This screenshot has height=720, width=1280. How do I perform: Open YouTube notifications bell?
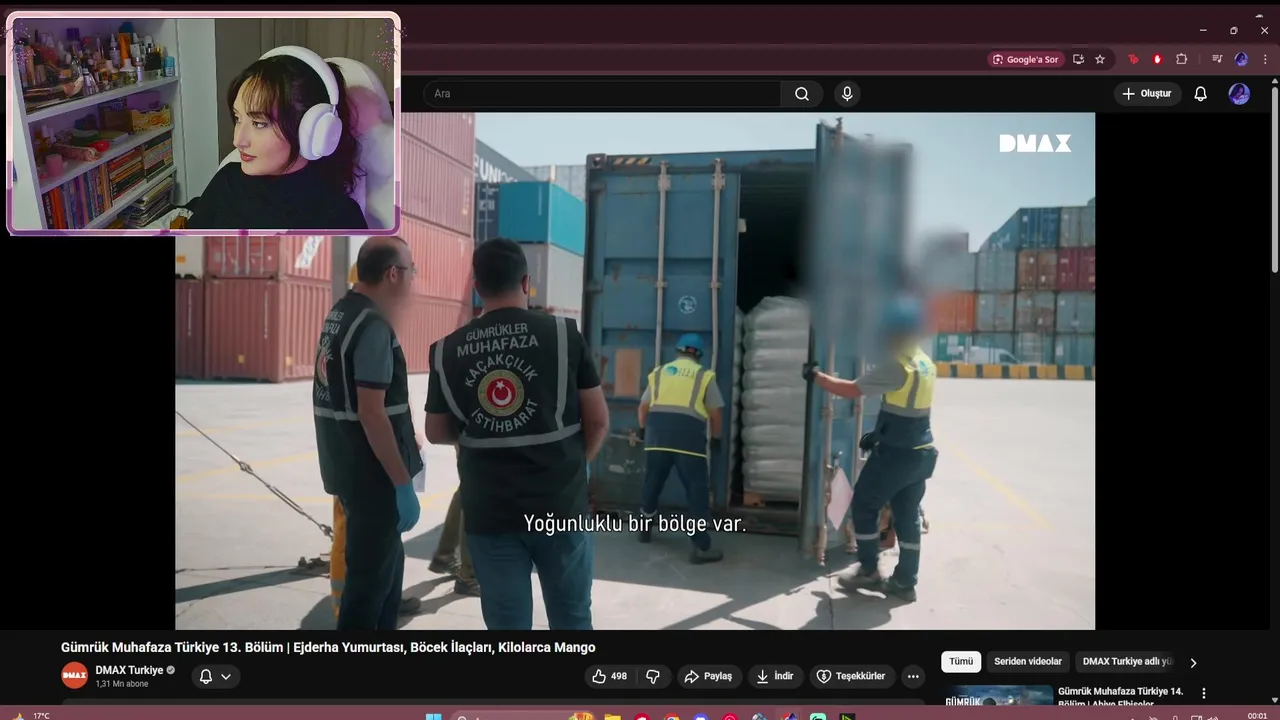tap(1201, 94)
